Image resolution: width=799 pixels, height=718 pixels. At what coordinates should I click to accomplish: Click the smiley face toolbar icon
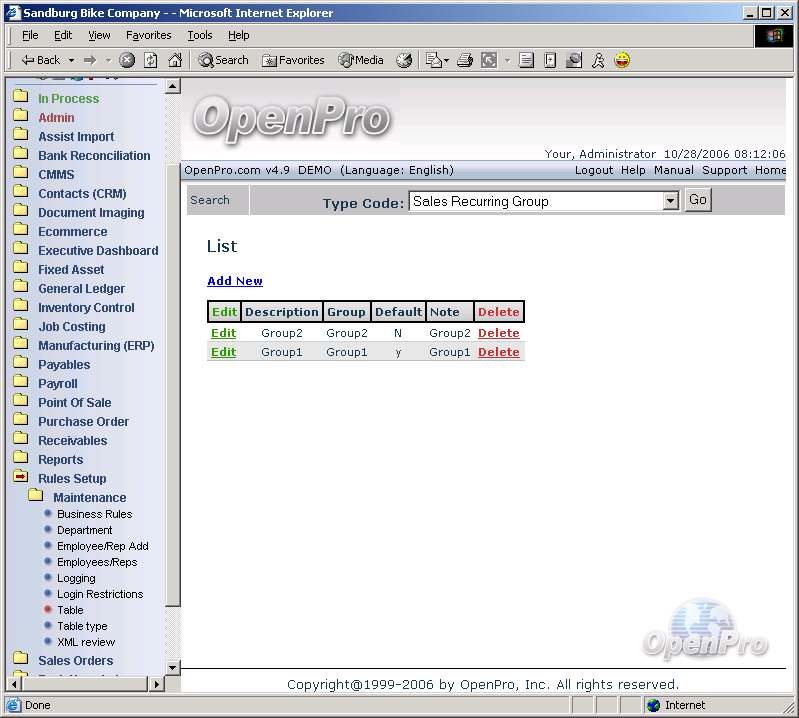click(x=622, y=60)
